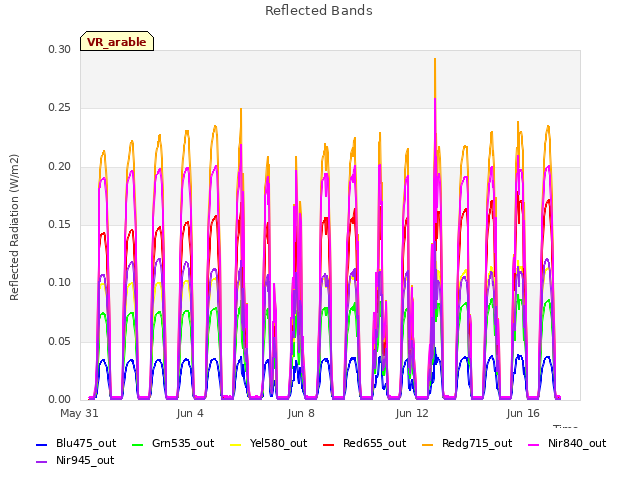Click the red Red655_out legend color marker
640x480 pixels.
[329, 445]
